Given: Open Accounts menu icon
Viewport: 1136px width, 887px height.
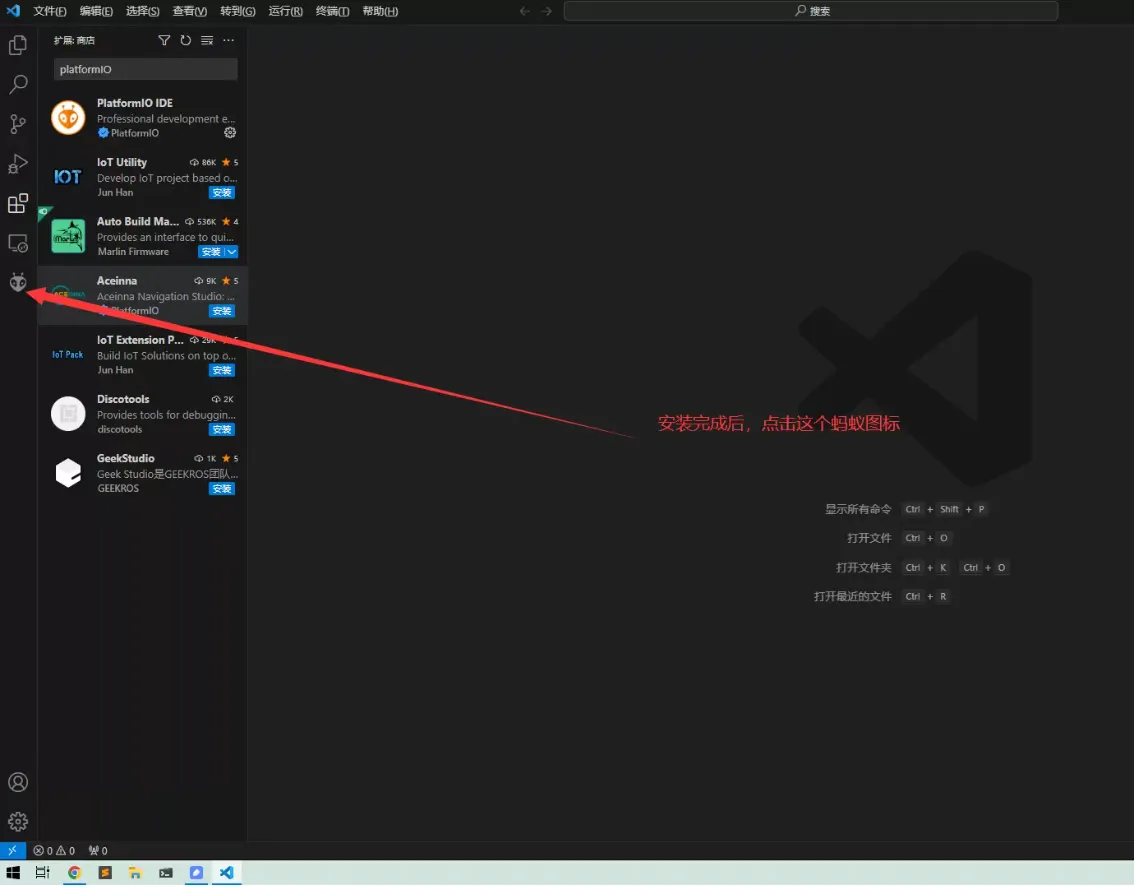Looking at the screenshot, I should point(17,783).
